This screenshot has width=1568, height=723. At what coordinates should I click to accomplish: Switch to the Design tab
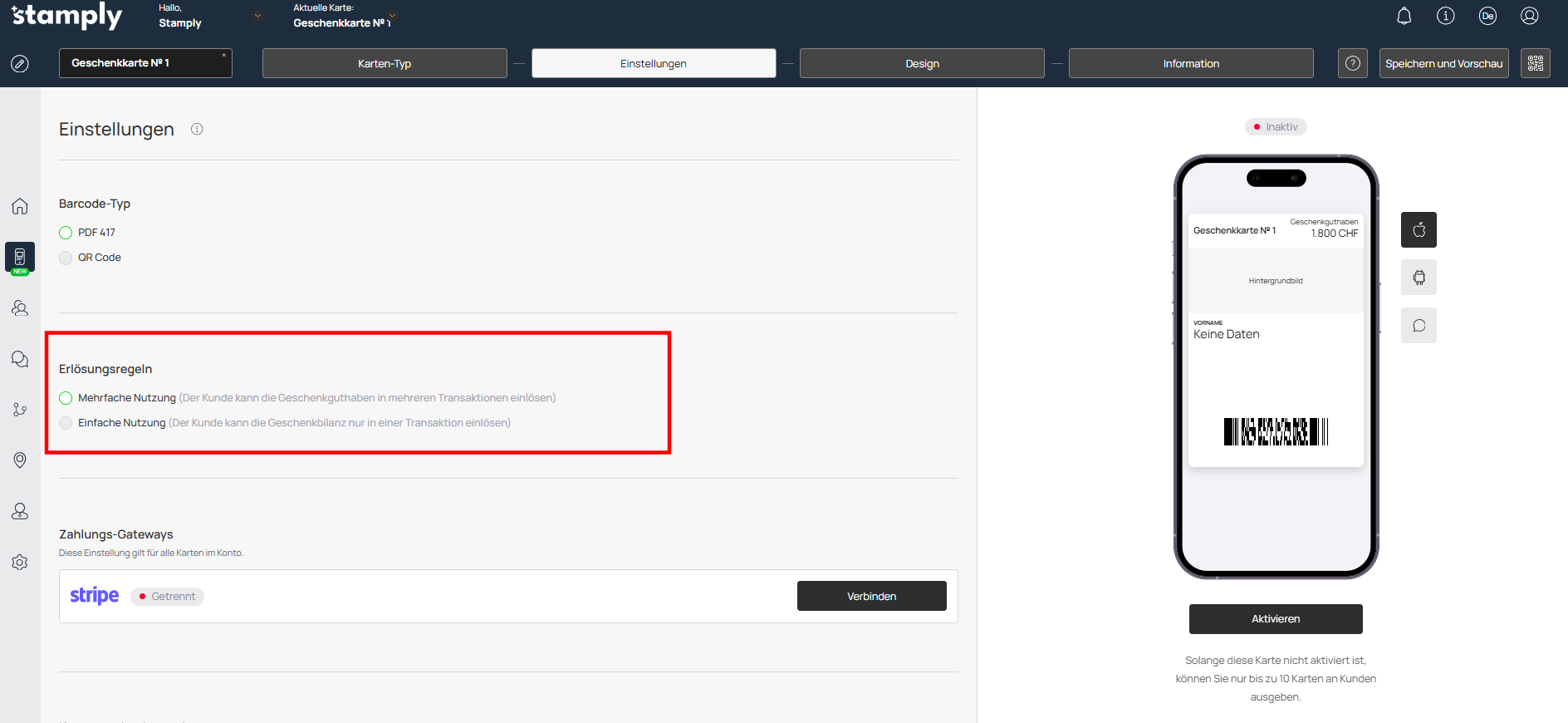coord(922,63)
